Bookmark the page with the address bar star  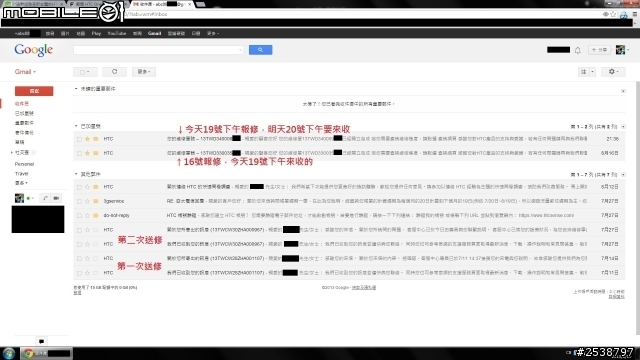(x=613, y=14)
